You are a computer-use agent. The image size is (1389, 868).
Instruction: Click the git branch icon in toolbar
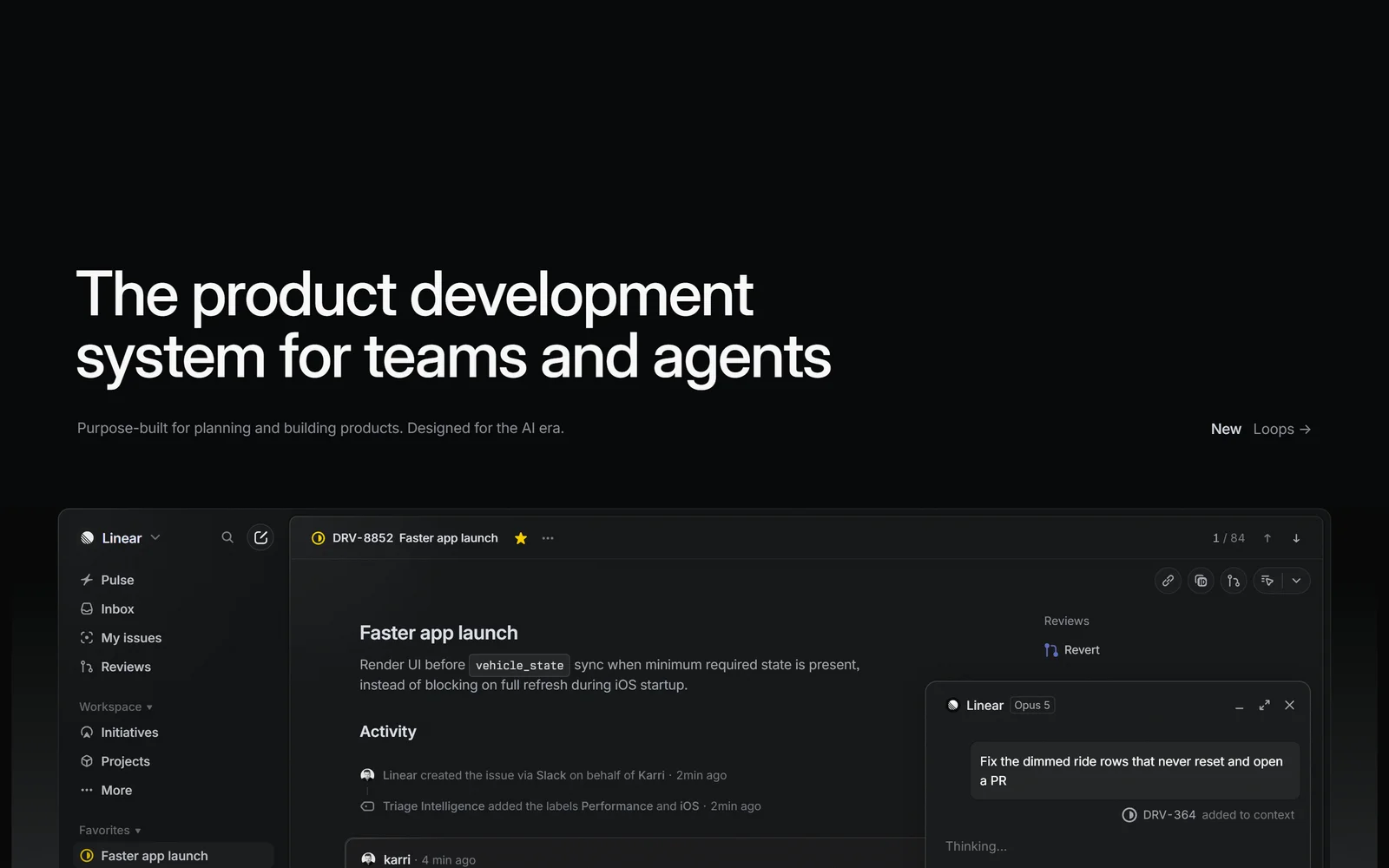coord(1234,581)
